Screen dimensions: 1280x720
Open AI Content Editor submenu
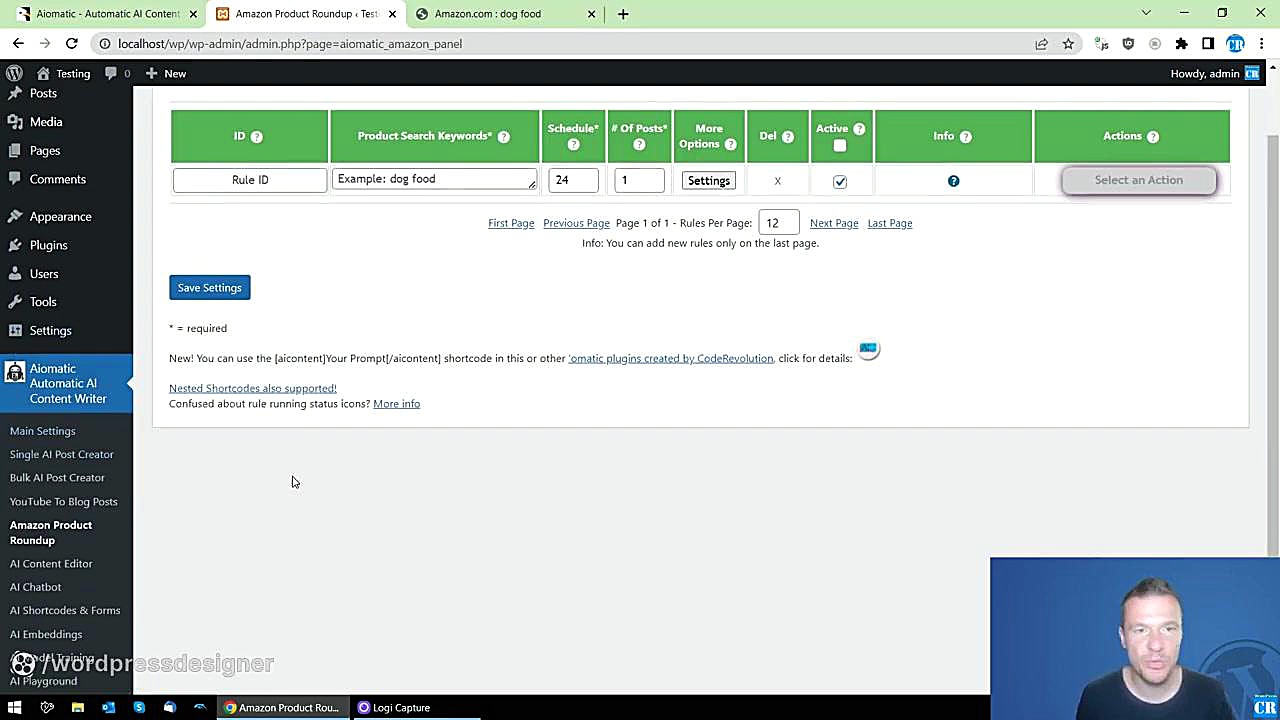click(x=51, y=564)
